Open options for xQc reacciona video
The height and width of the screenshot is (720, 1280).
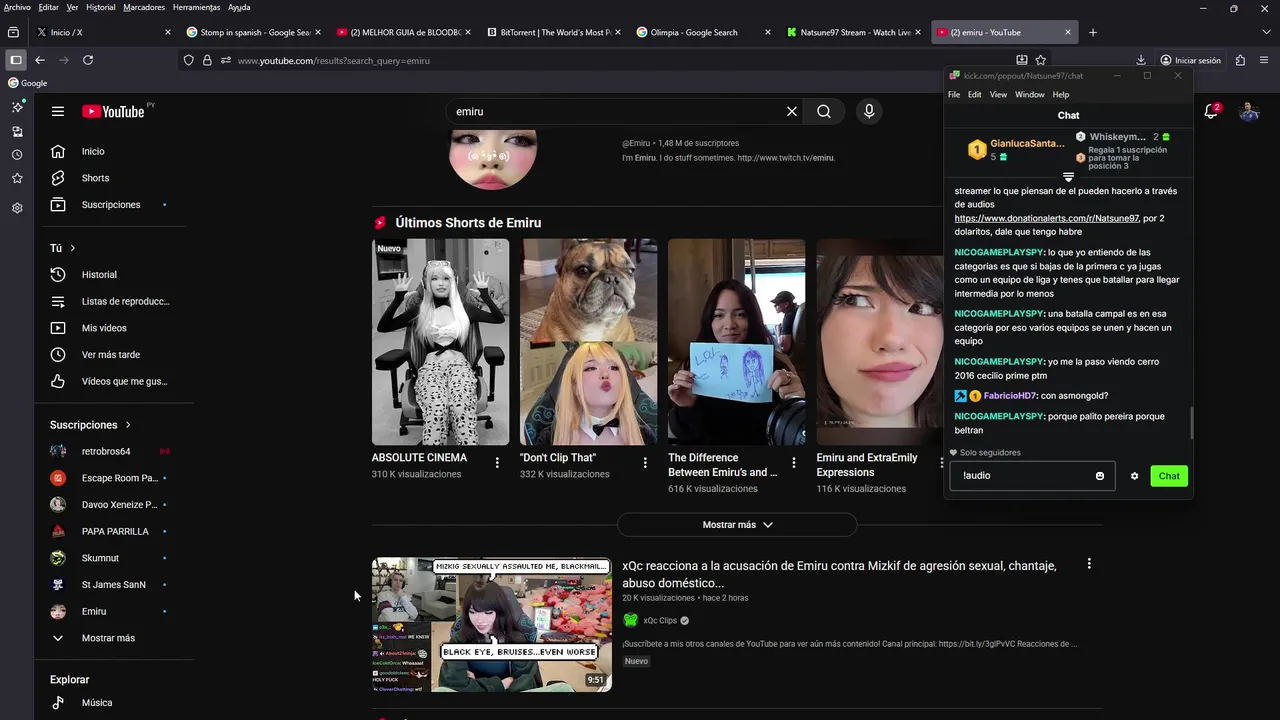[x=1089, y=564]
